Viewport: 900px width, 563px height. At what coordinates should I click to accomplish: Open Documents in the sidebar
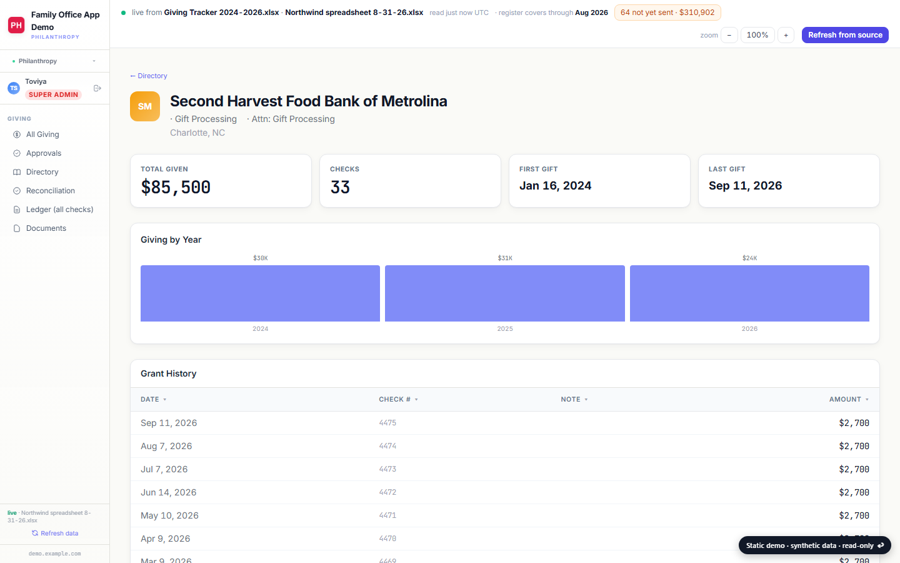pos(55,228)
